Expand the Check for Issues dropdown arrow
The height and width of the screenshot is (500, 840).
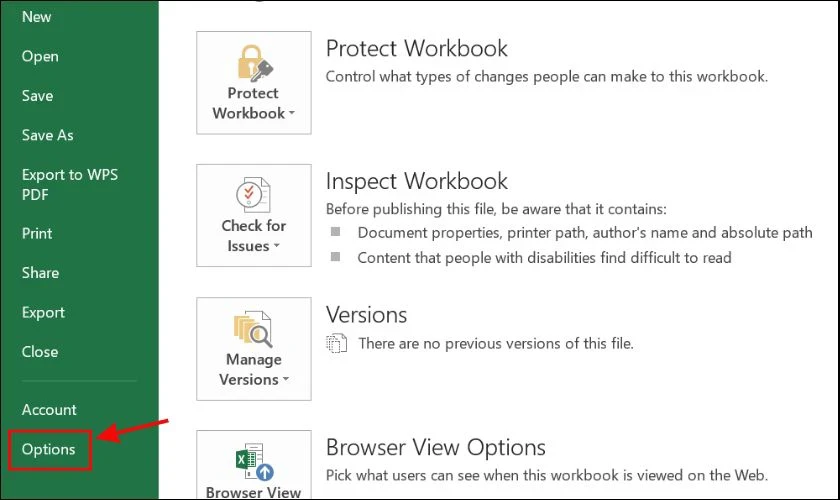pos(277,247)
